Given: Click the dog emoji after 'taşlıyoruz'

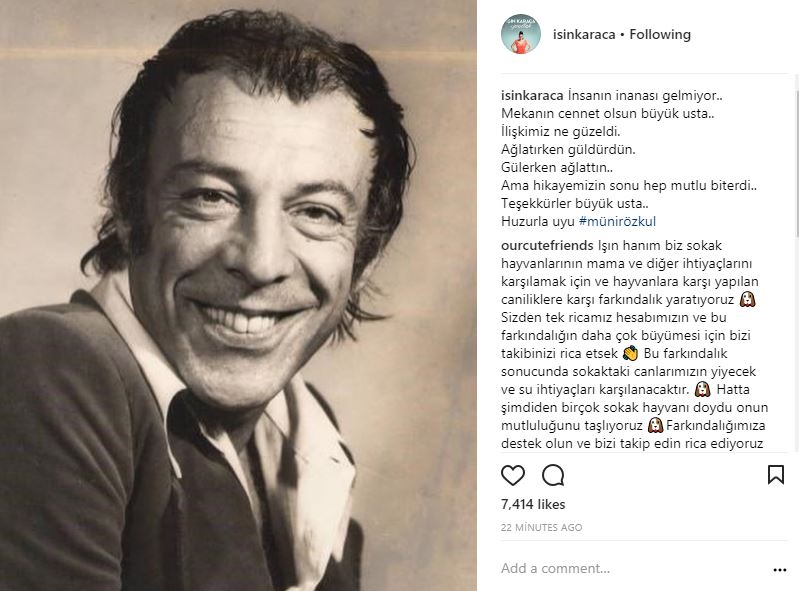Looking at the screenshot, I should (x=655, y=425).
